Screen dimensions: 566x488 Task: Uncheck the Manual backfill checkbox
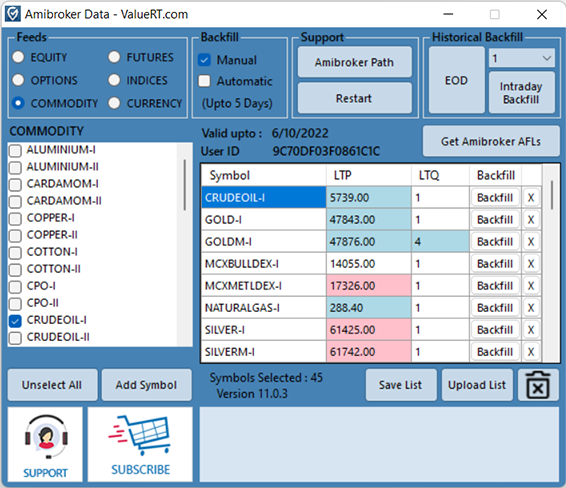pos(204,60)
